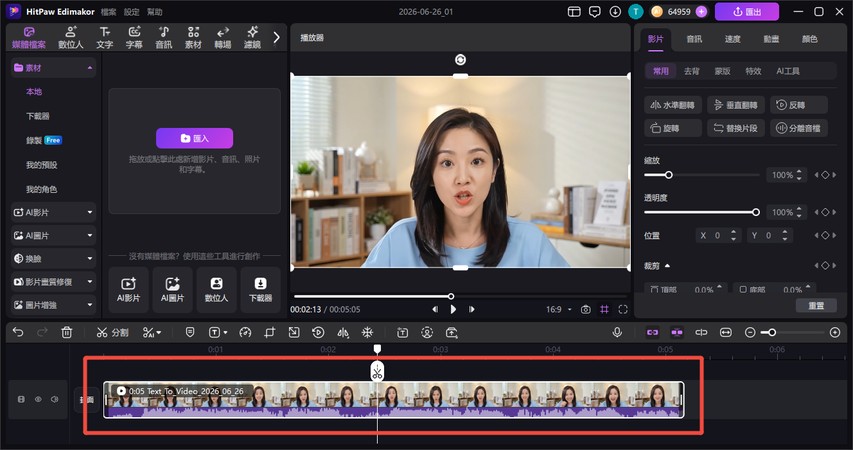
Task: Click the 水準翻轉 horizontal flip button
Action: point(673,105)
